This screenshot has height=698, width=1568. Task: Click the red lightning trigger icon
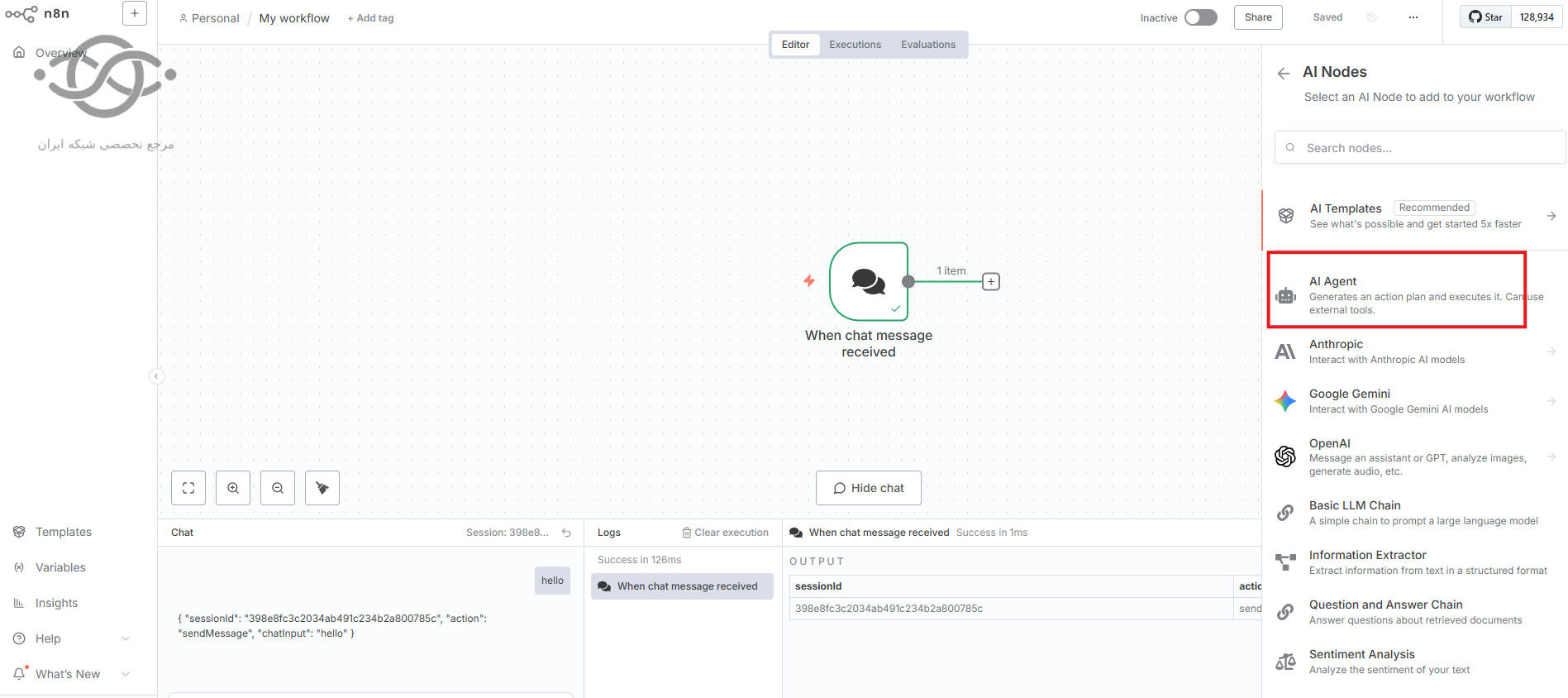[x=809, y=281]
